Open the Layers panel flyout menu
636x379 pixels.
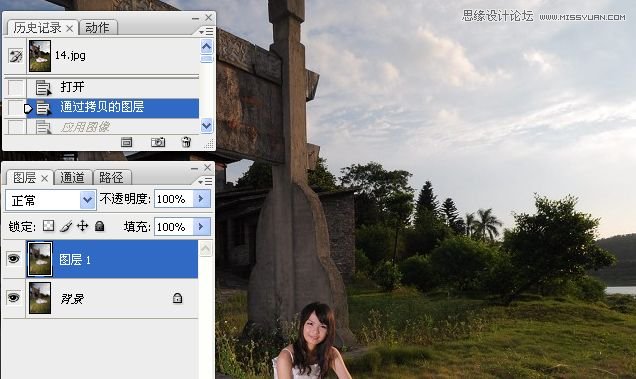206,181
